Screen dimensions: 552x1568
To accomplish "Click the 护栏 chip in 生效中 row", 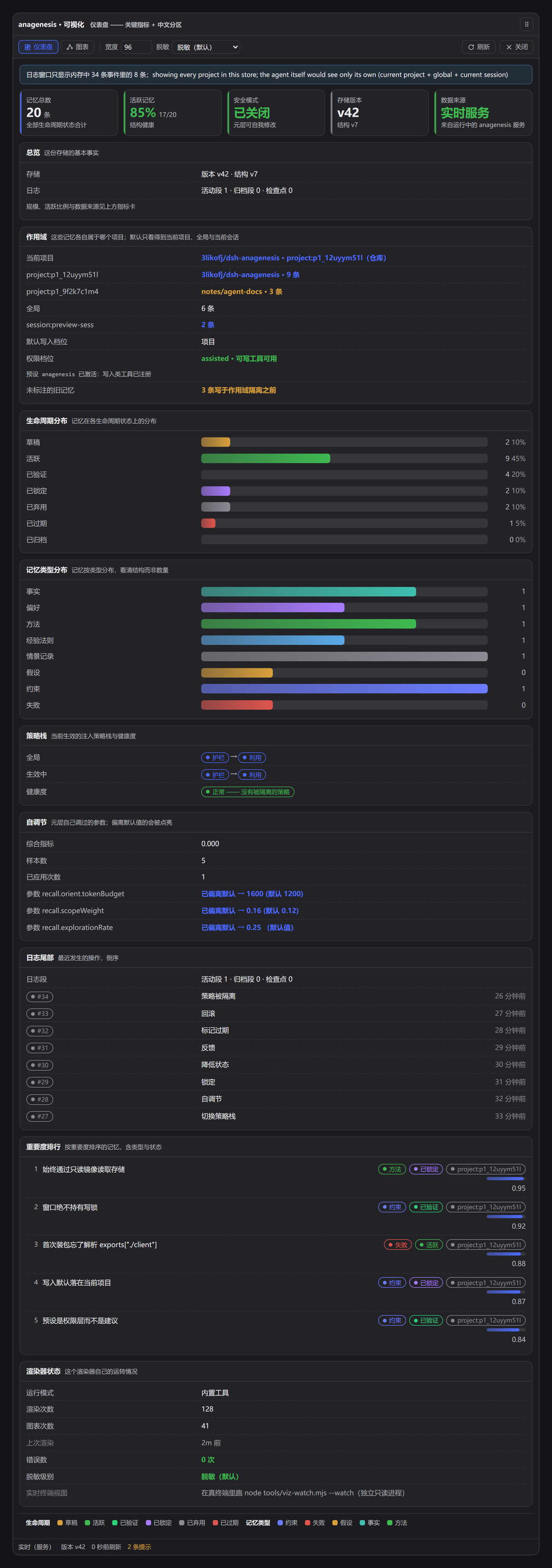I will [215, 775].
